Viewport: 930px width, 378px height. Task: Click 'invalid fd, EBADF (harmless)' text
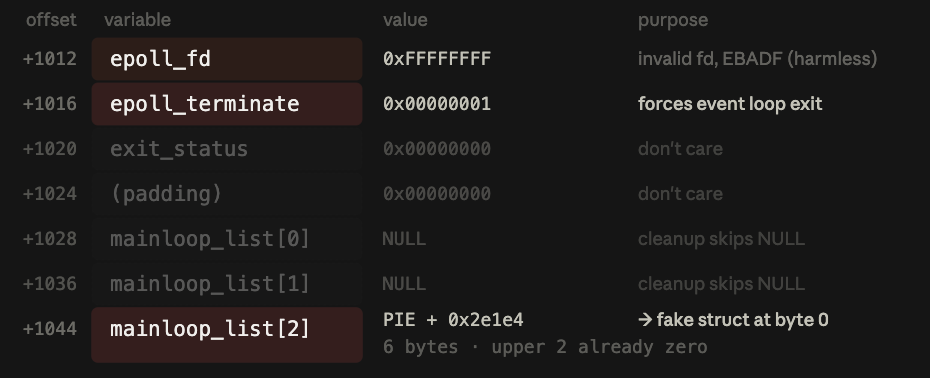click(757, 59)
